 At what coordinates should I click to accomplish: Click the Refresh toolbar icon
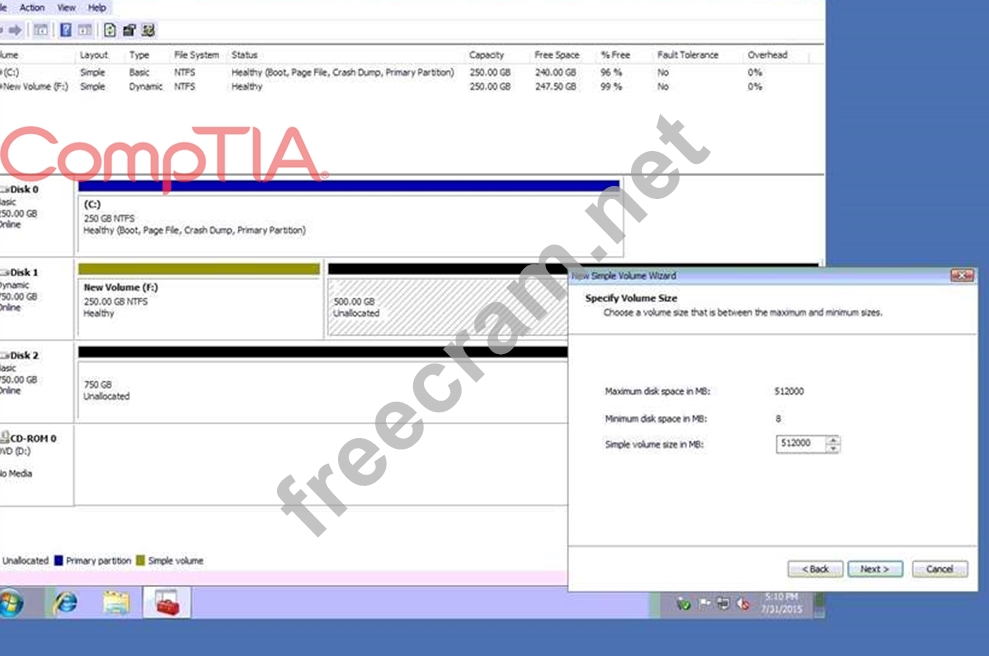pos(110,30)
